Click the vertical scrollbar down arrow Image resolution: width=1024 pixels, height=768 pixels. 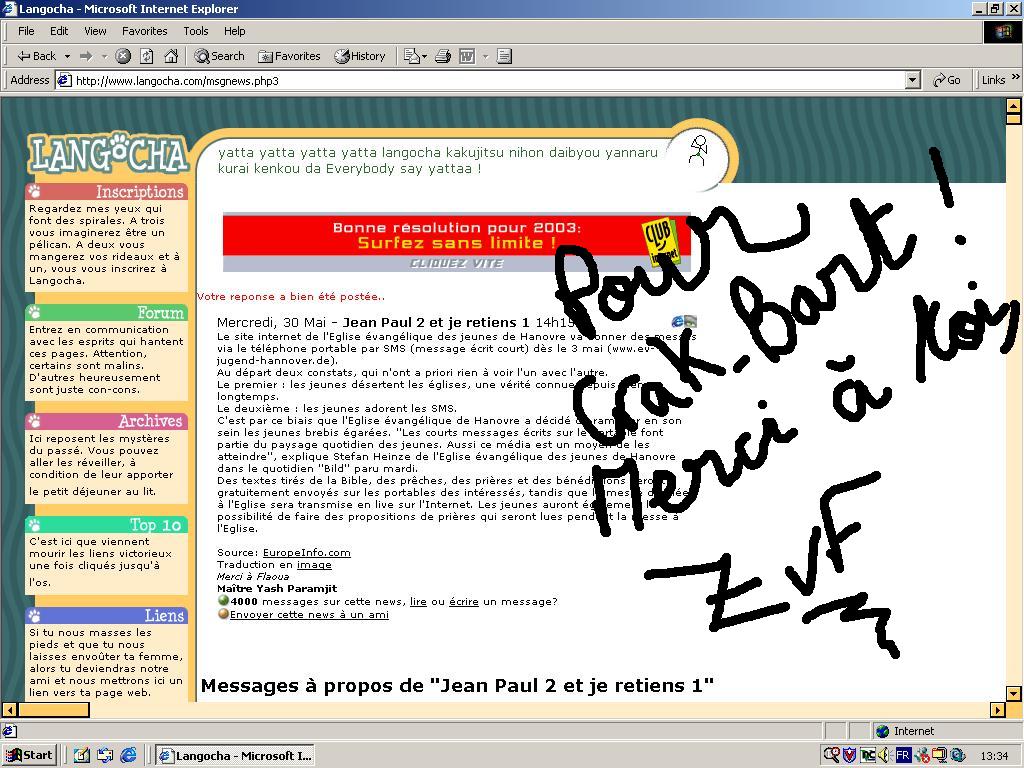[x=1013, y=693]
